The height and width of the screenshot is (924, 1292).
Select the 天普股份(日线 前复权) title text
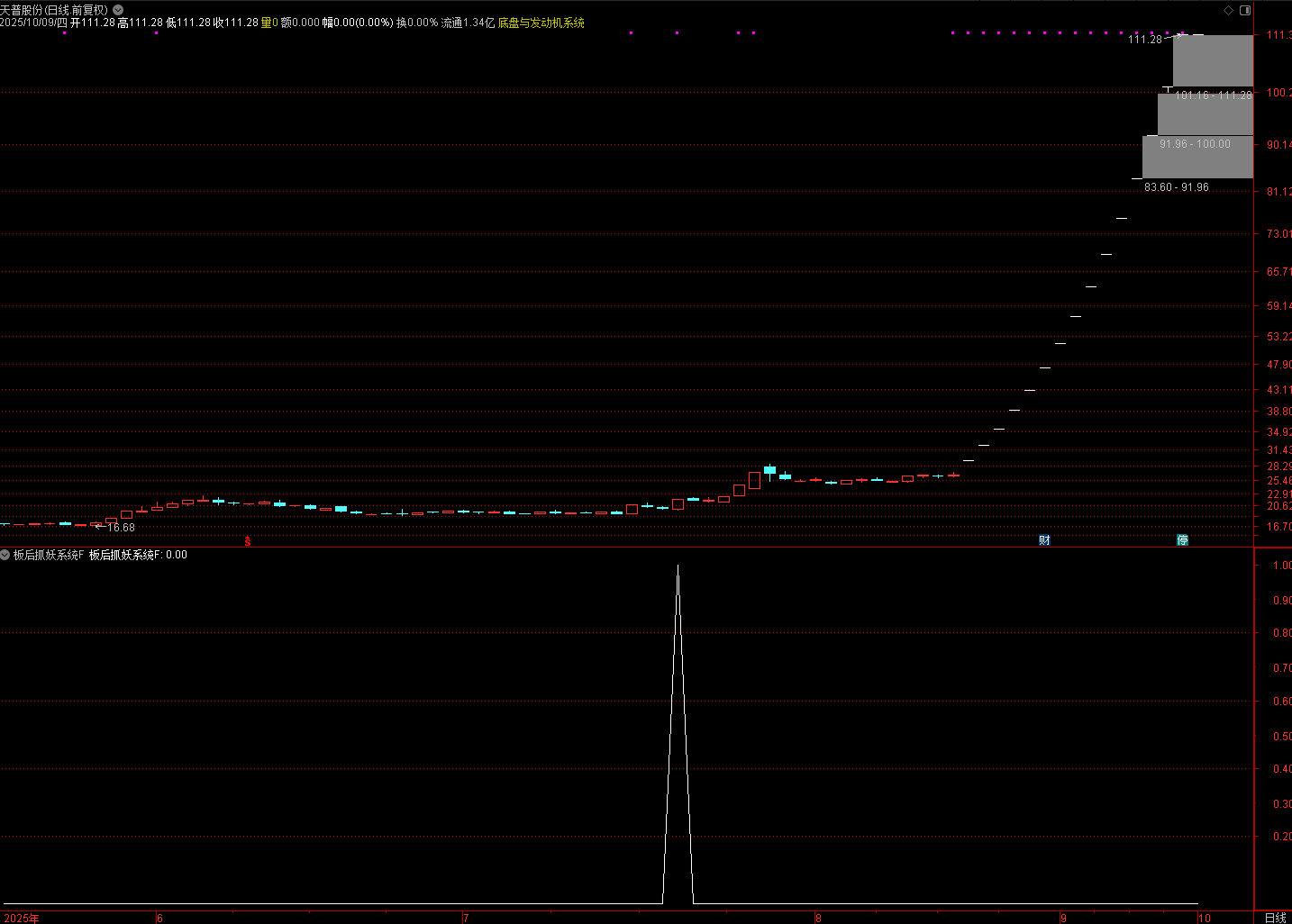click(x=54, y=10)
